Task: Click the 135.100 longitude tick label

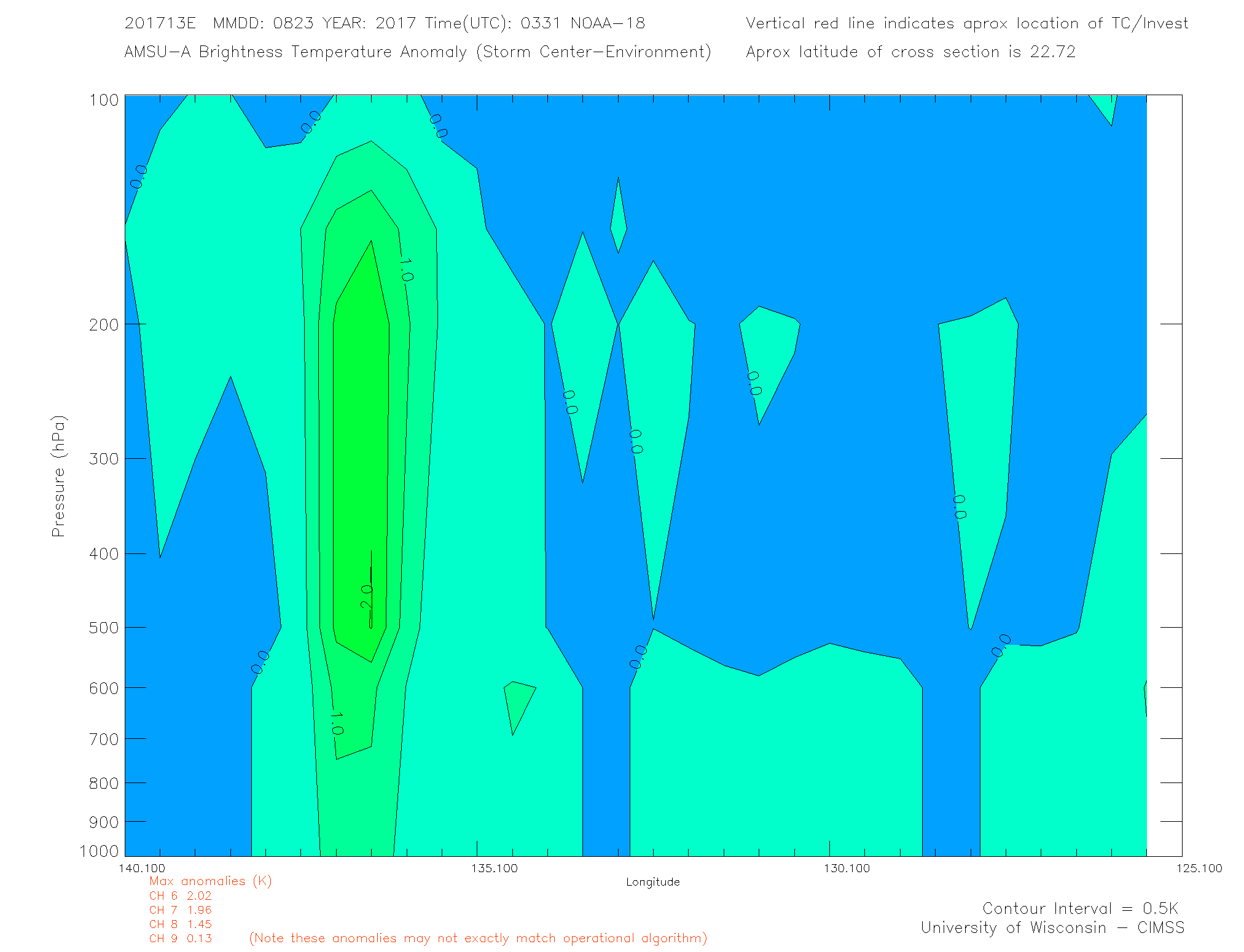Action: [x=495, y=868]
